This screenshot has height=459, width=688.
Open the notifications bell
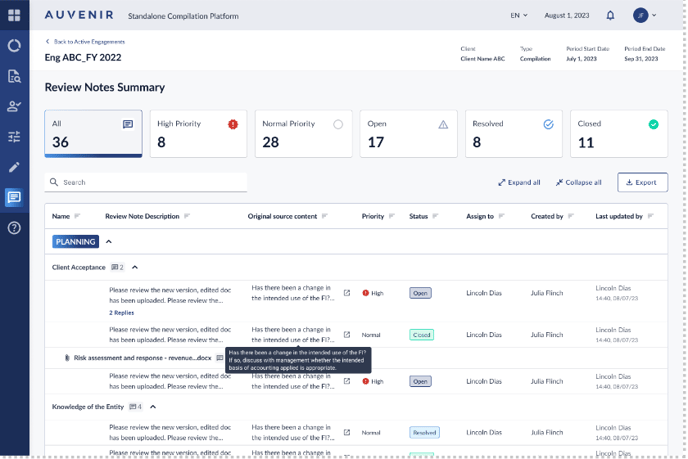[x=610, y=16]
